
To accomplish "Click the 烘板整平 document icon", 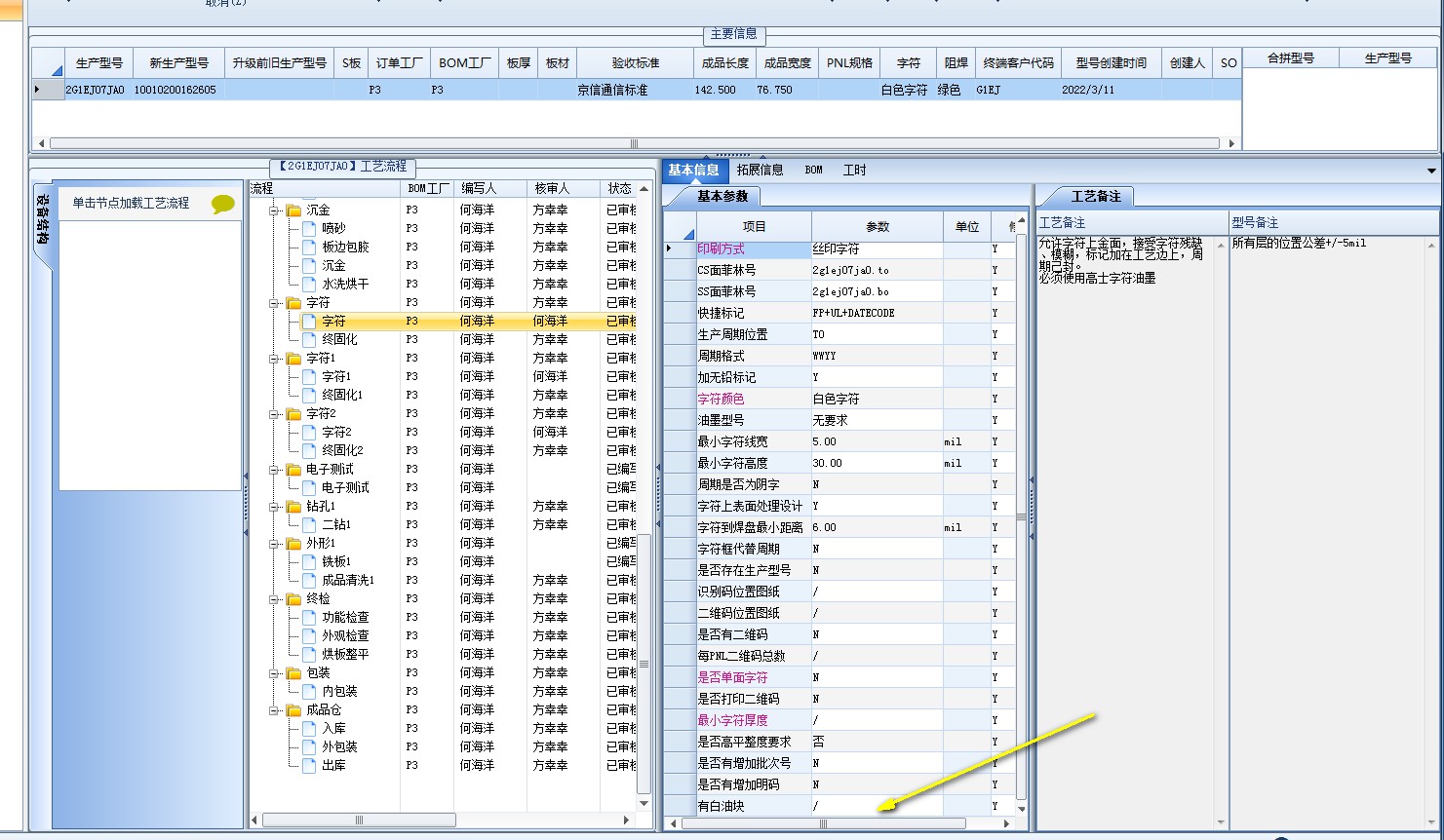I will pos(309,654).
